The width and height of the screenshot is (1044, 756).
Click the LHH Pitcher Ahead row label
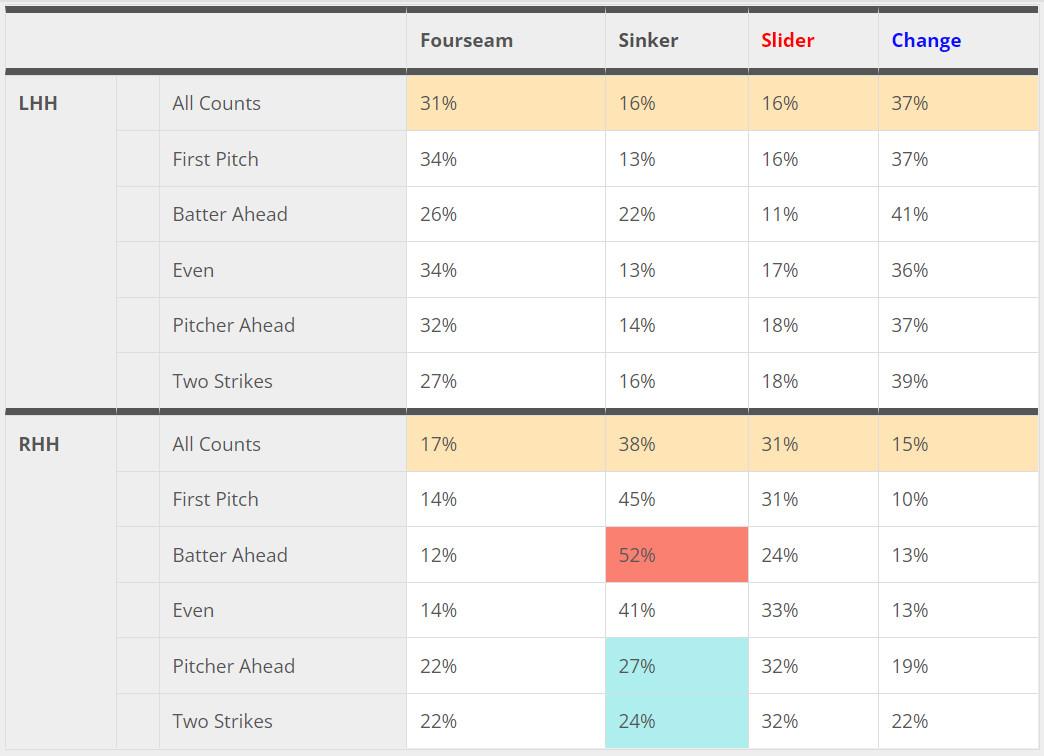[233, 325]
